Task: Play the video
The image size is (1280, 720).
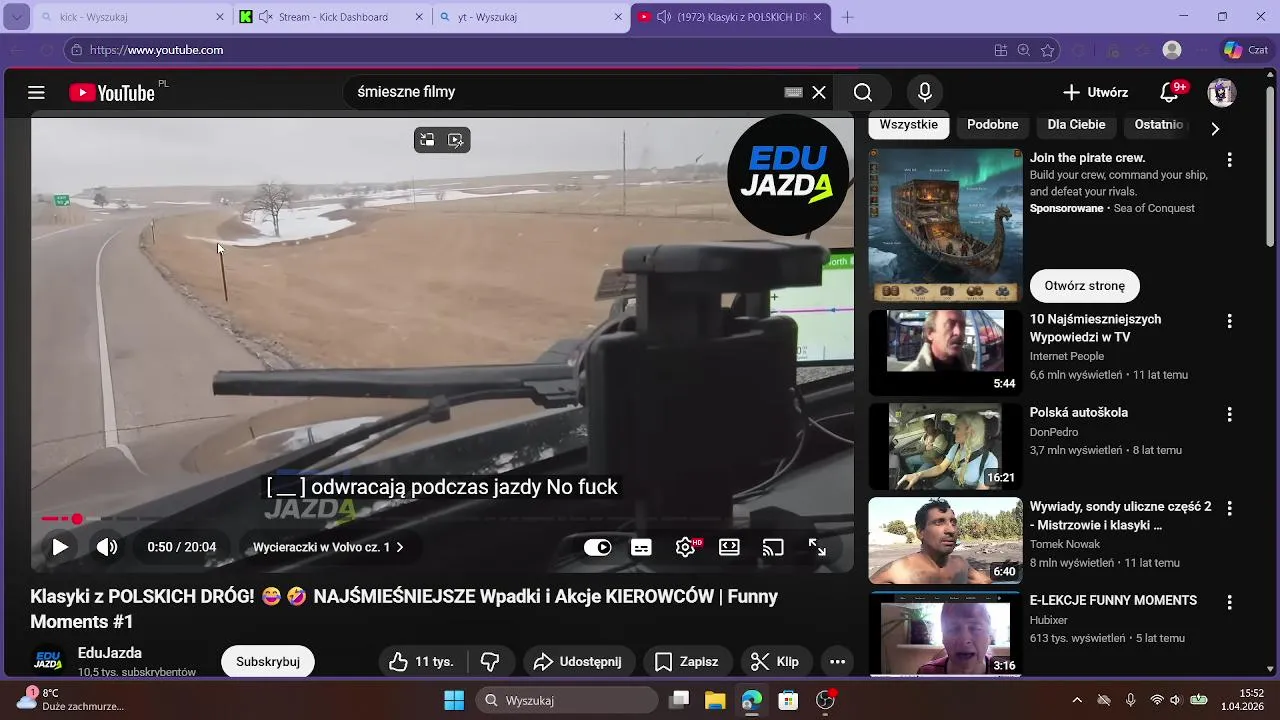Action: (x=60, y=547)
